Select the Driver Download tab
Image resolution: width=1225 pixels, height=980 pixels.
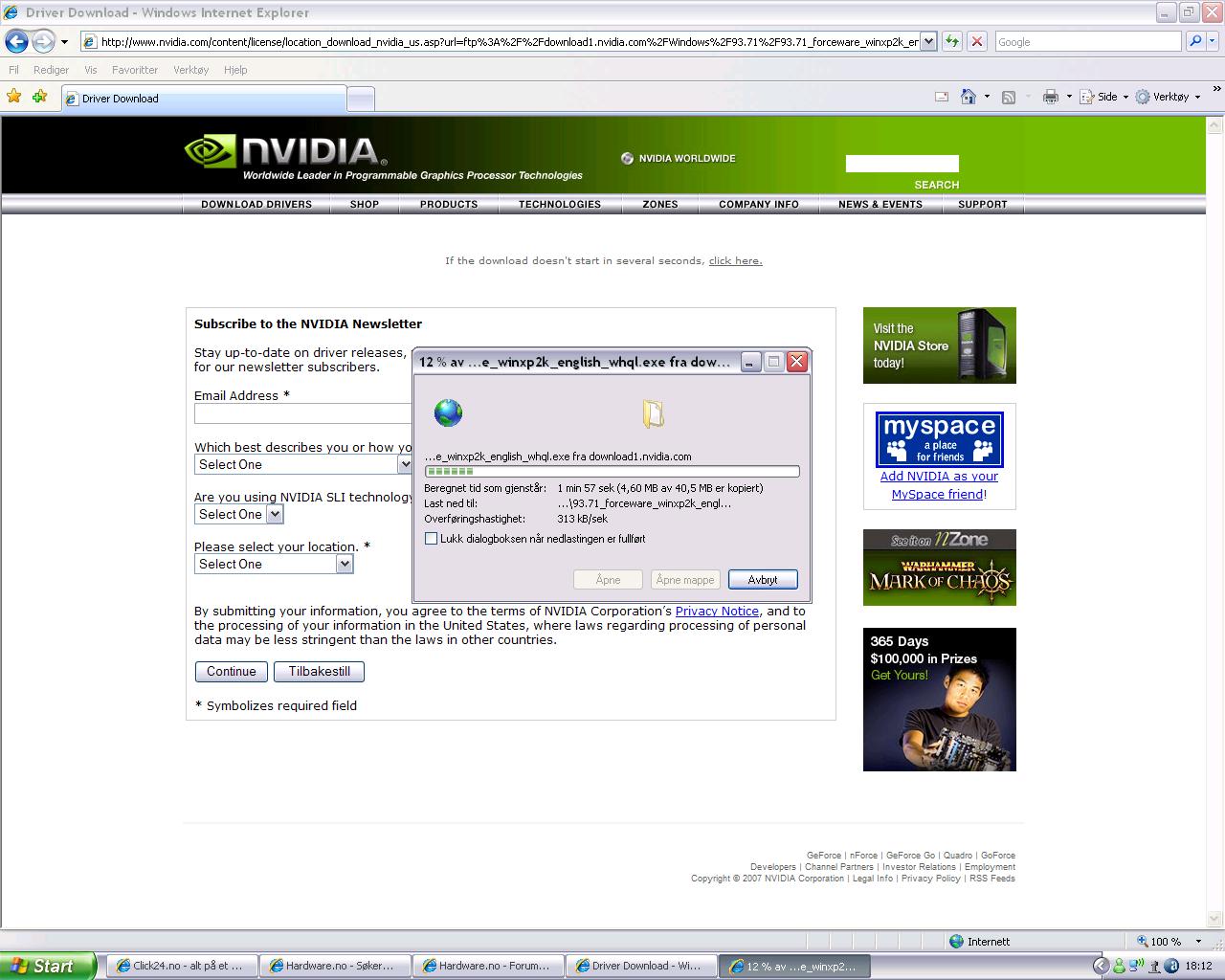(x=203, y=98)
